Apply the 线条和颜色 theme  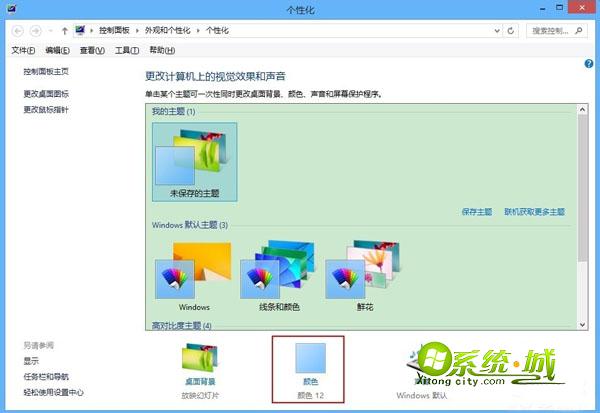click(279, 276)
